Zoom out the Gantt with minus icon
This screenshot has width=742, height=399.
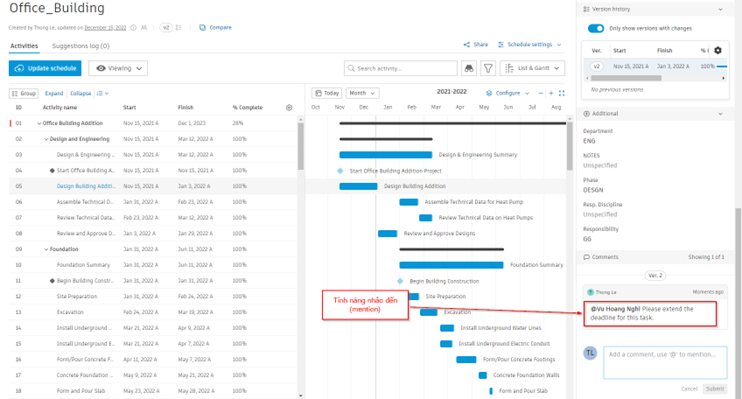coord(540,93)
